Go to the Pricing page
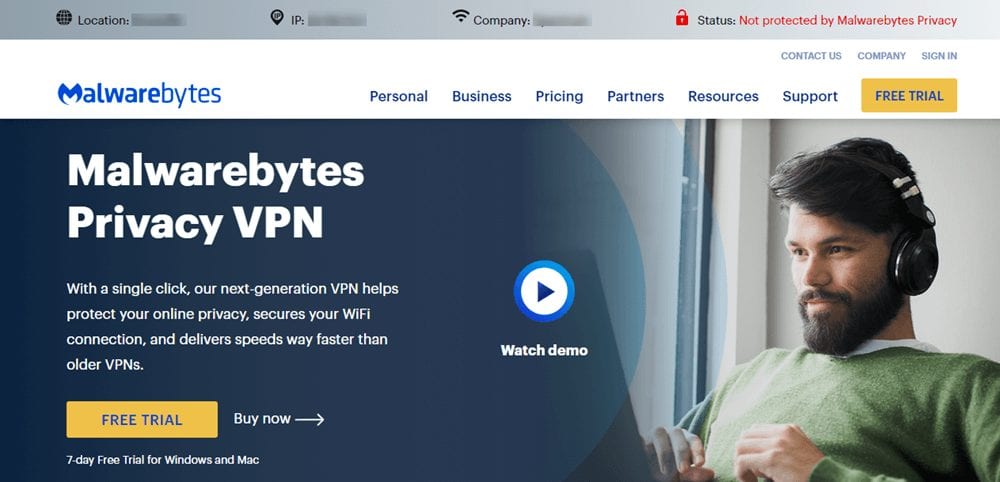Screen dimensions: 1000x482 559,96
